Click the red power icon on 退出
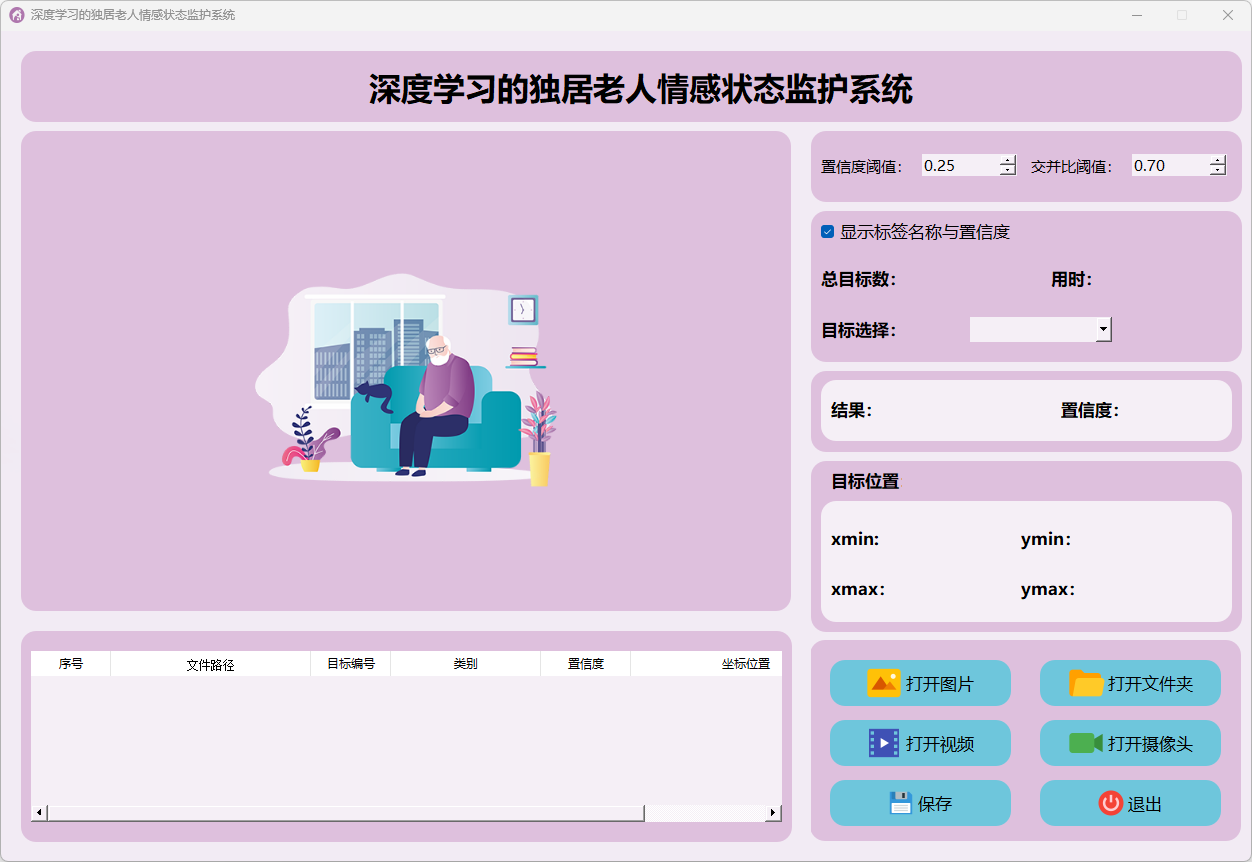This screenshot has height=862, width=1252. [1110, 803]
